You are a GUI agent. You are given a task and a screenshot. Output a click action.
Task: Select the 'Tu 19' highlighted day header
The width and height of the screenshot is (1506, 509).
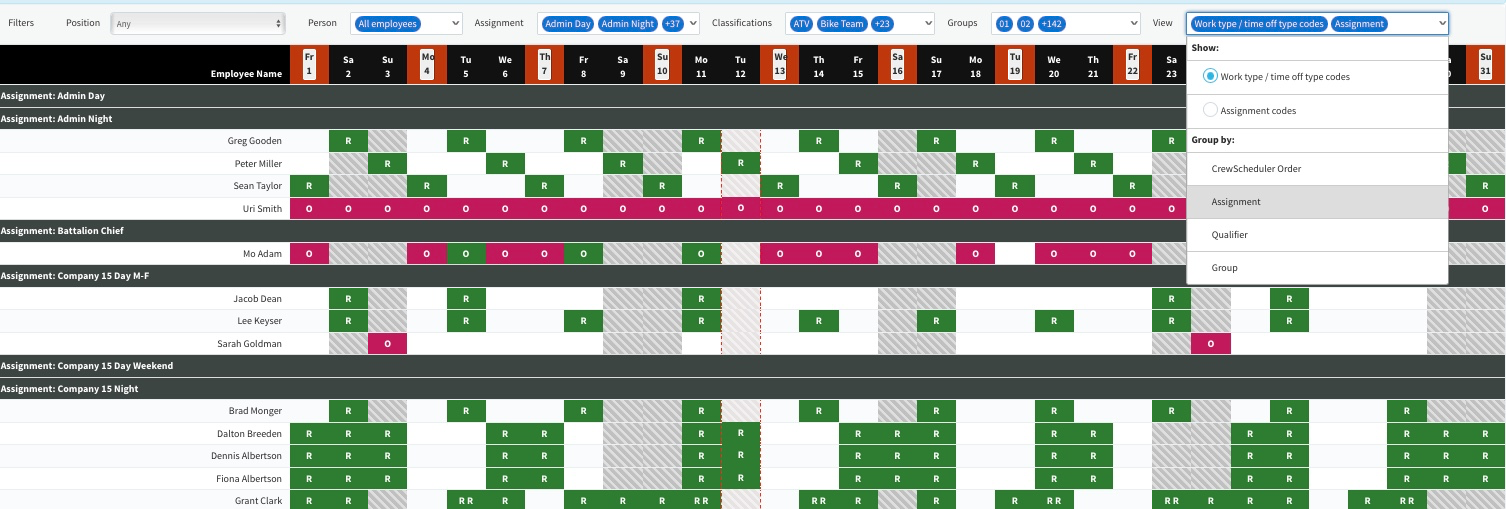point(1015,65)
